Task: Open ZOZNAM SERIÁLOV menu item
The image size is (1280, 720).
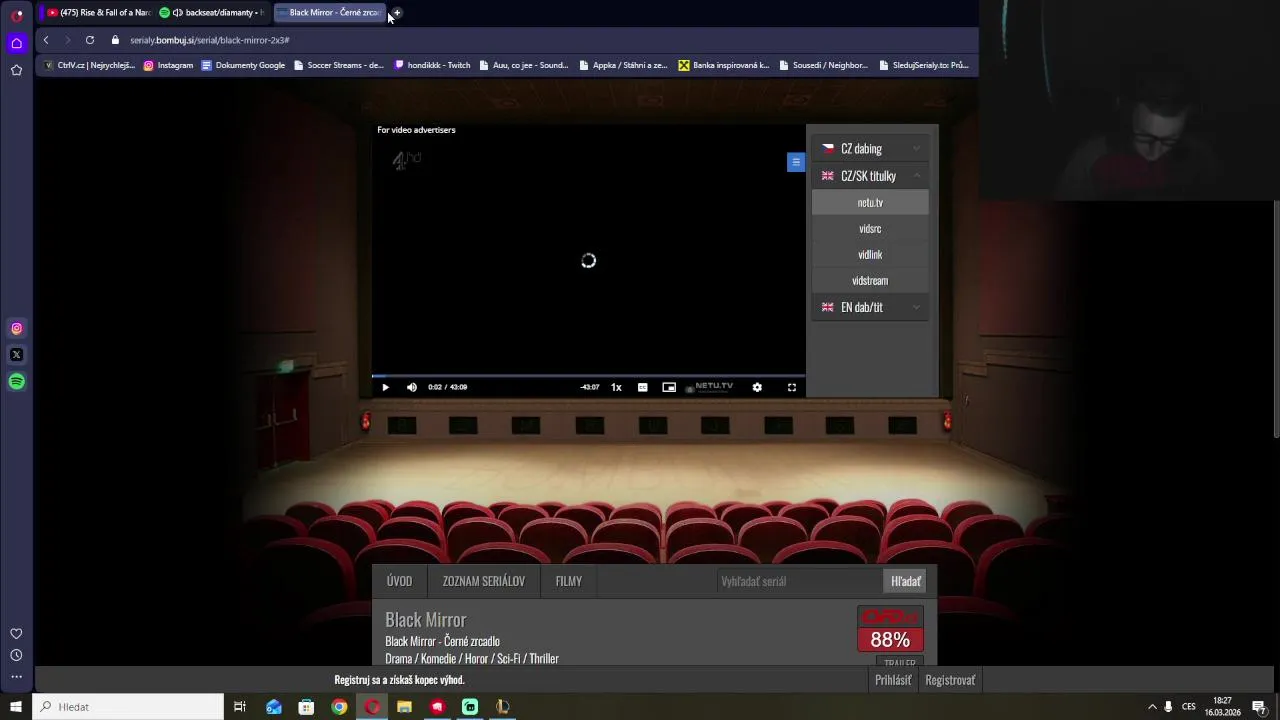Action: (x=484, y=581)
